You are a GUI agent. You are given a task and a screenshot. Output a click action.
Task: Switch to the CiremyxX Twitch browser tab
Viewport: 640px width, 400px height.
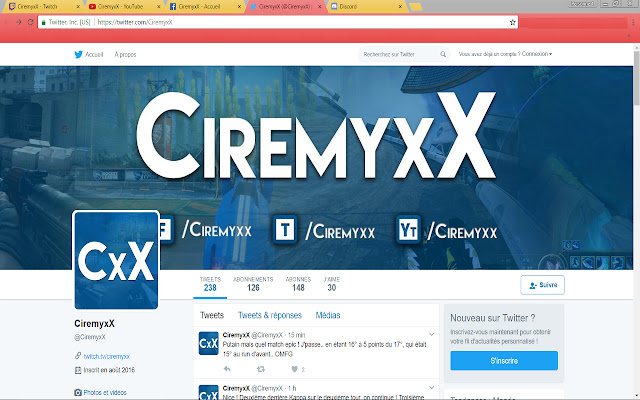coord(43,7)
